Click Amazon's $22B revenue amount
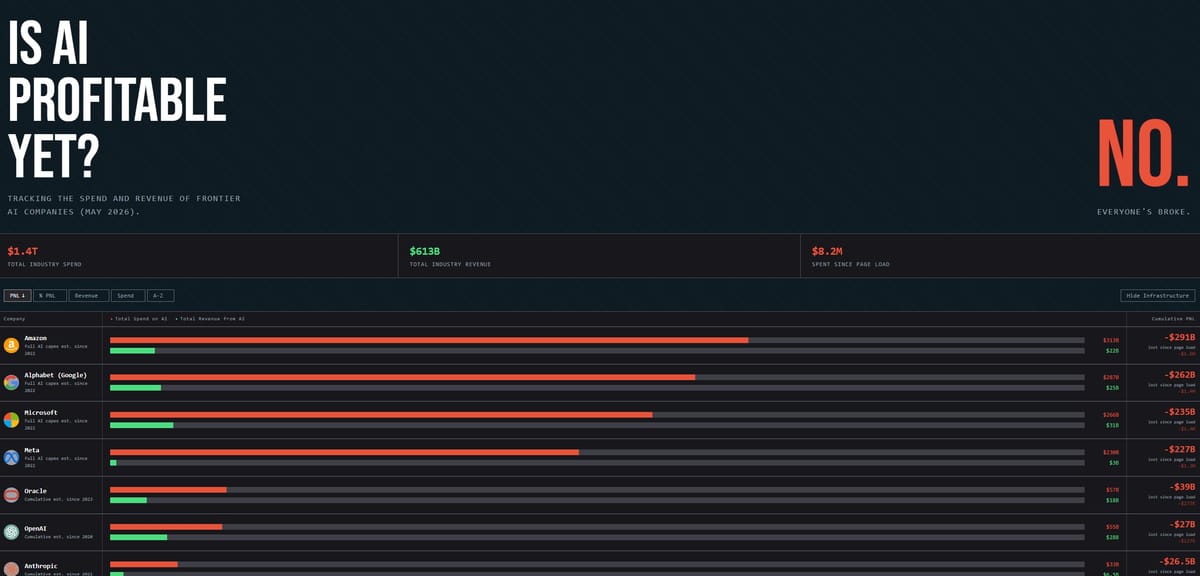 [x=1112, y=351]
